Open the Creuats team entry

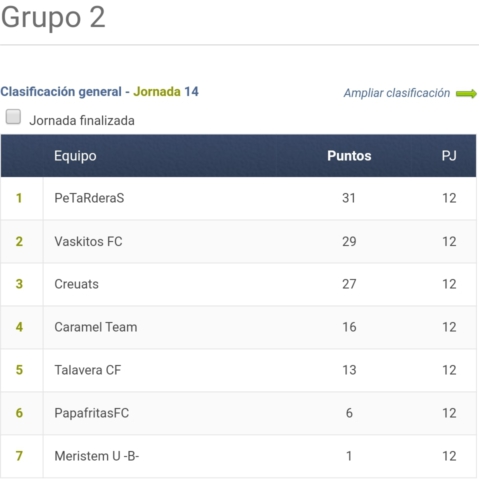click(76, 284)
